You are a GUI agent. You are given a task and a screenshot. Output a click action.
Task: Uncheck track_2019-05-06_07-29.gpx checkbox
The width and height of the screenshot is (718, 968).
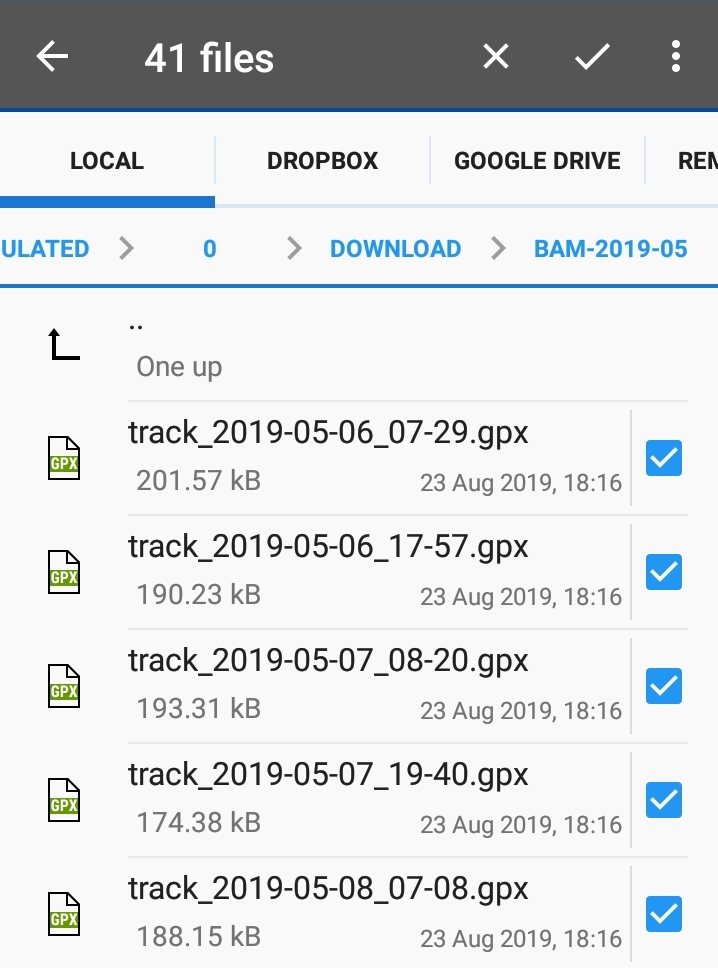(664, 458)
